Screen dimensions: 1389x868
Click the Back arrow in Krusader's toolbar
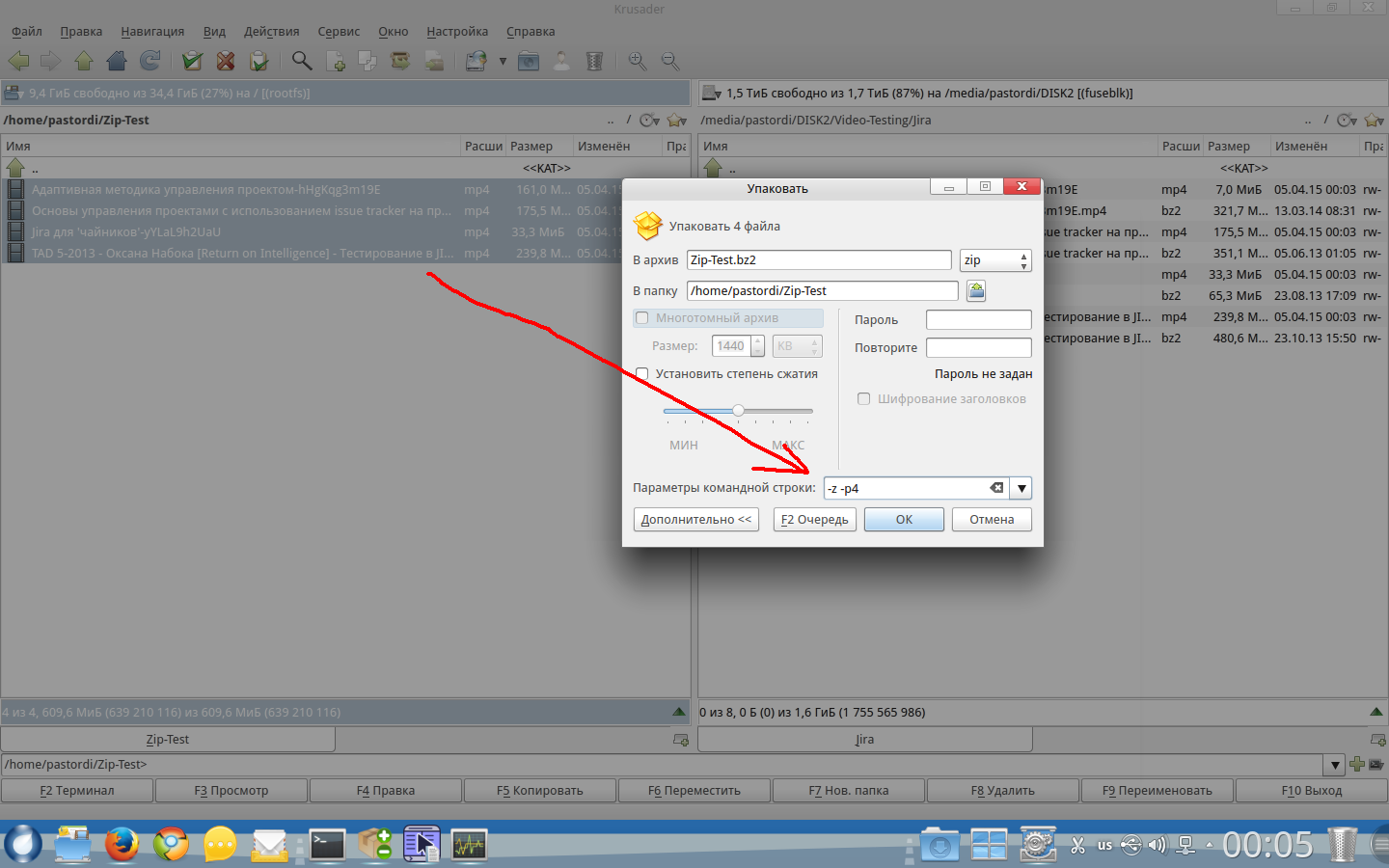click(18, 61)
